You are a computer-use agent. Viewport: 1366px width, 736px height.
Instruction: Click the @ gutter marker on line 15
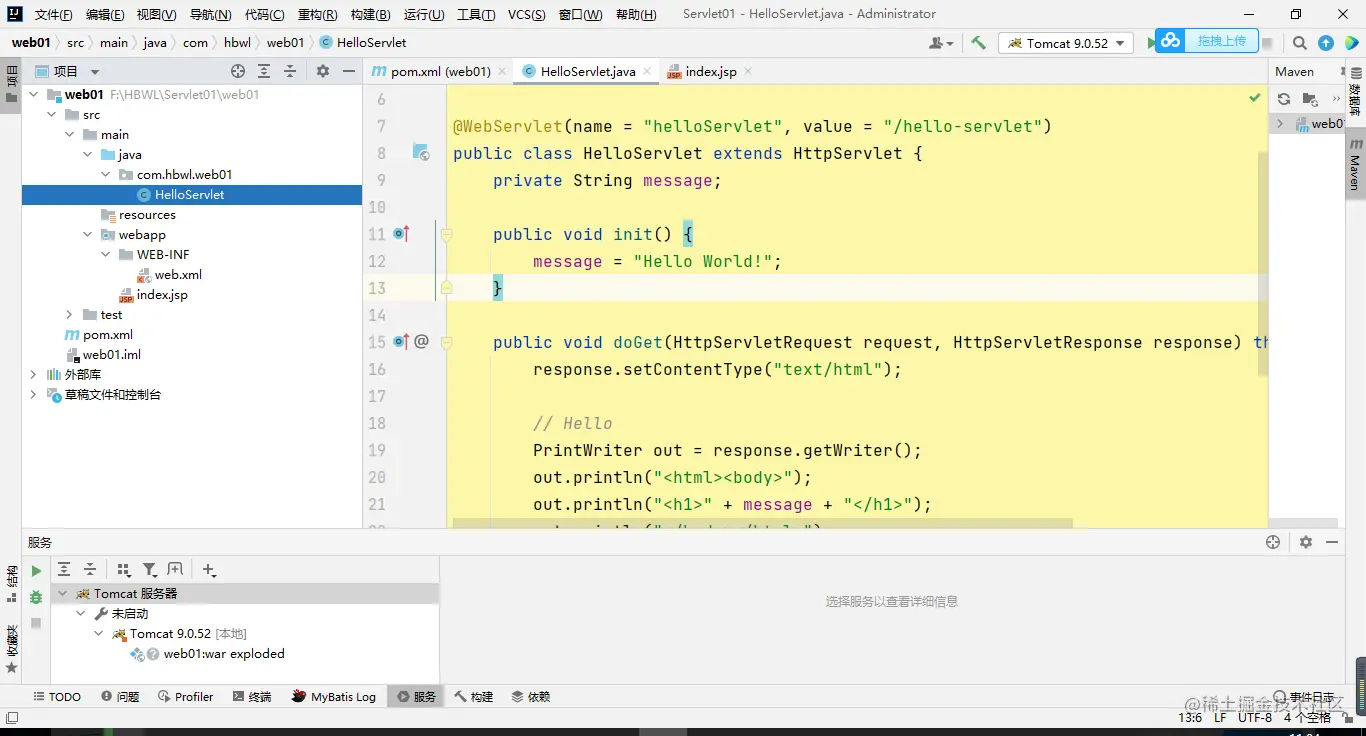tap(421, 342)
